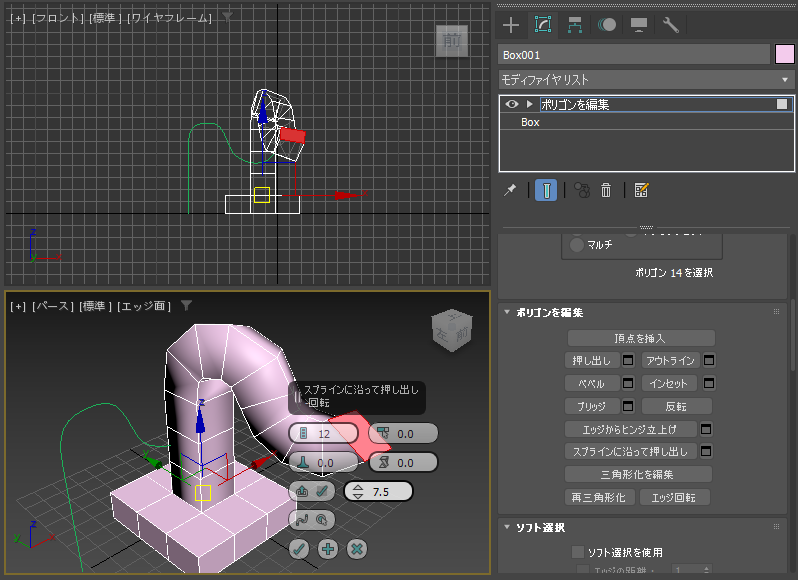This screenshot has width=798, height=580.
Task: Click the ポリゴン 14 を選択 status text
Action: 674,273
